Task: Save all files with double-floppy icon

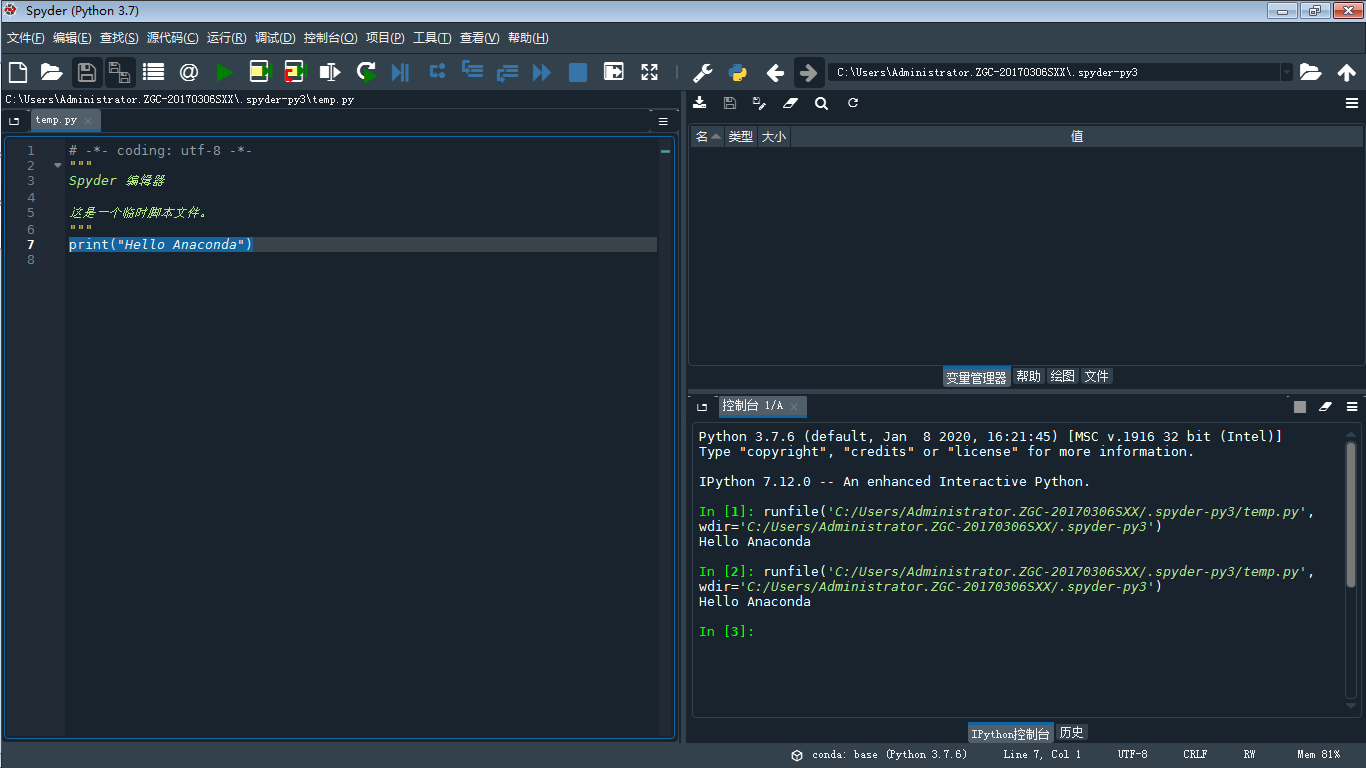Action: 120,72
